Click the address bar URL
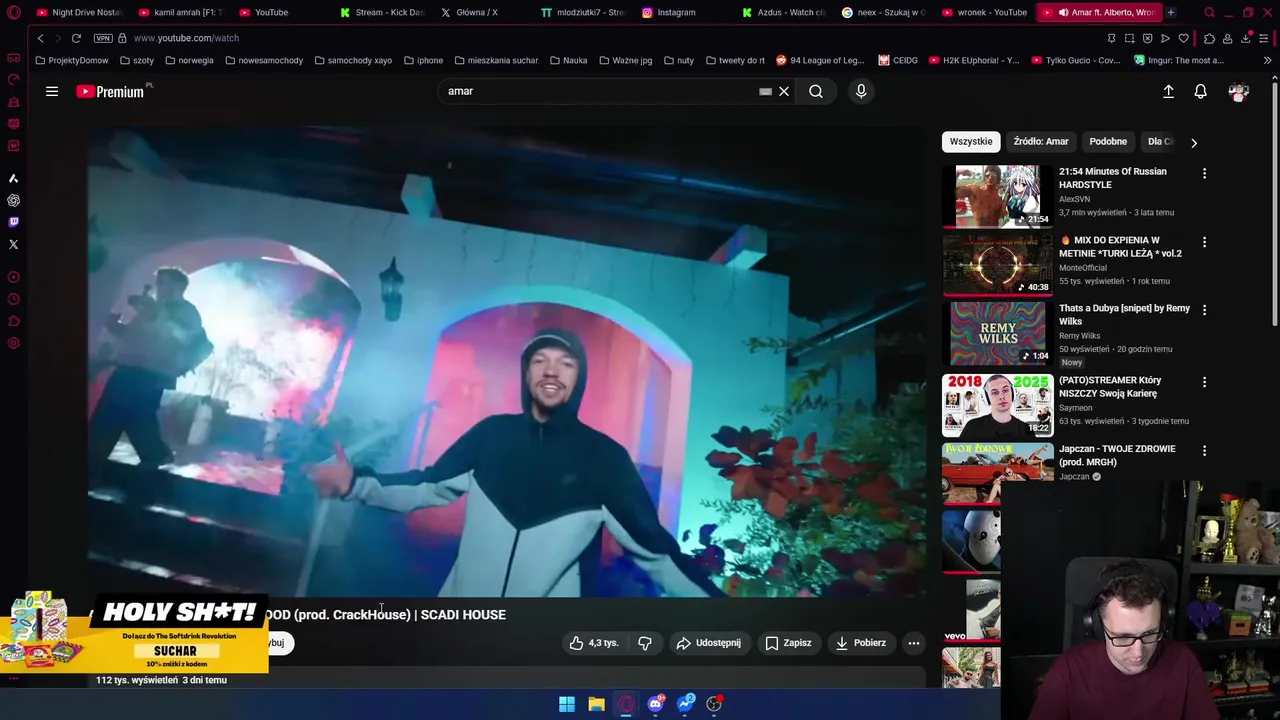1280x720 pixels. [186, 38]
